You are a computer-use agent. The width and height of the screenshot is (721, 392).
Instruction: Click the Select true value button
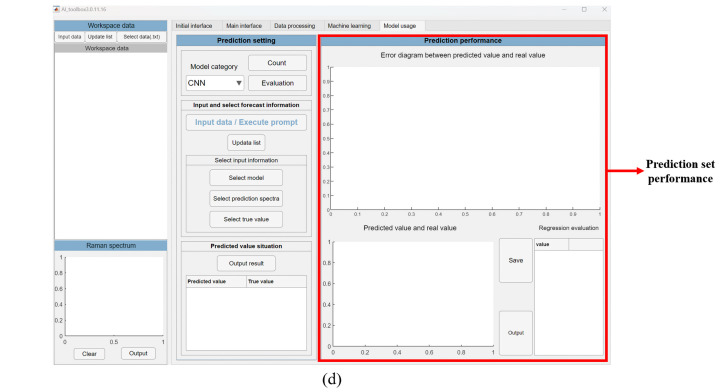[246, 219]
